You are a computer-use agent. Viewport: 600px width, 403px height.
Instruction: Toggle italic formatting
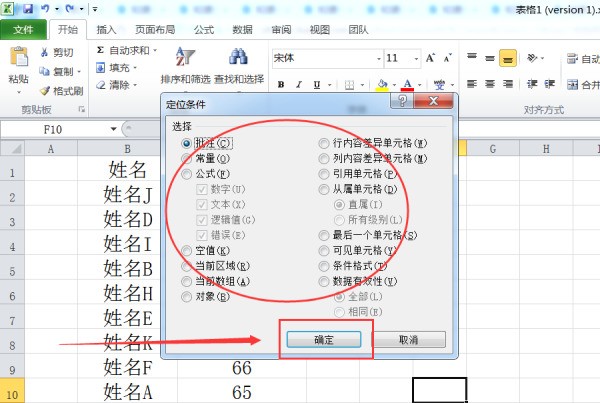click(x=299, y=85)
